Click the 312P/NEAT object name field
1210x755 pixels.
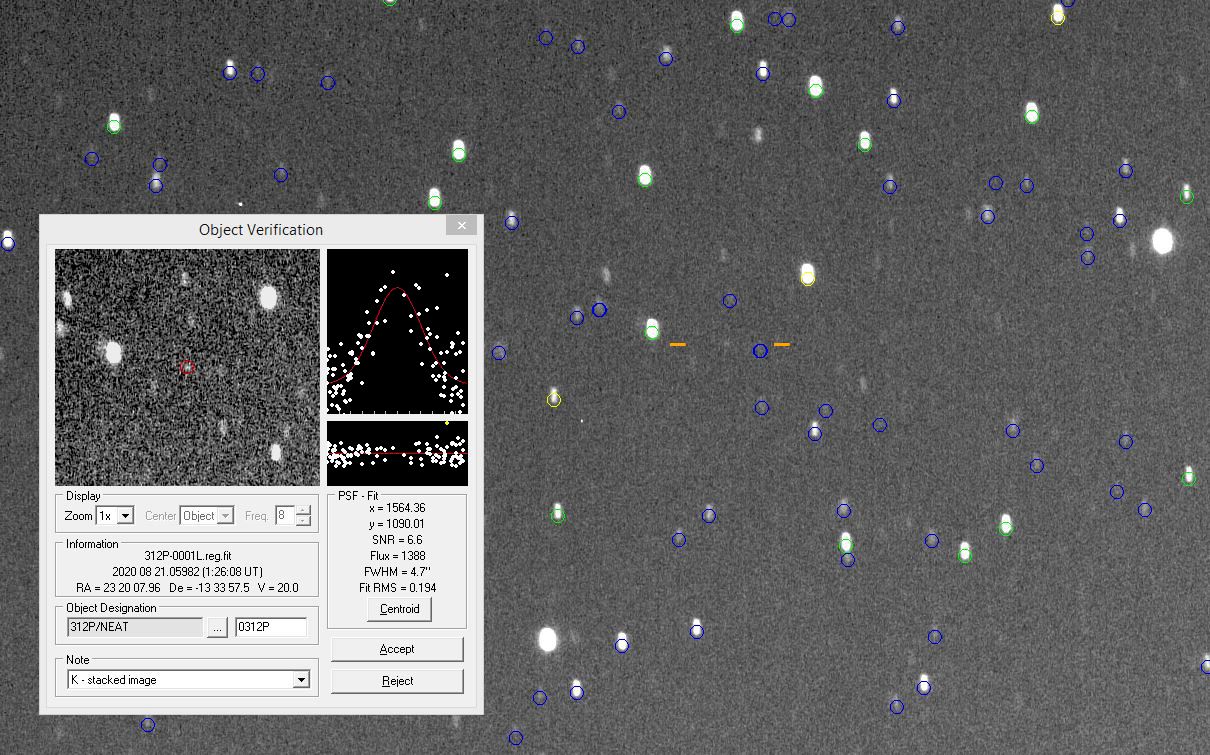coord(134,628)
